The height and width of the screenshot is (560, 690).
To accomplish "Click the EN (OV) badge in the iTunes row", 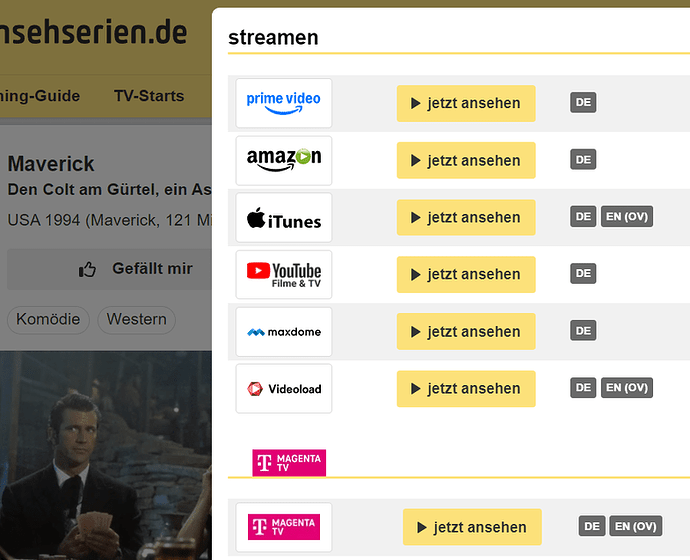I will tap(627, 216).
